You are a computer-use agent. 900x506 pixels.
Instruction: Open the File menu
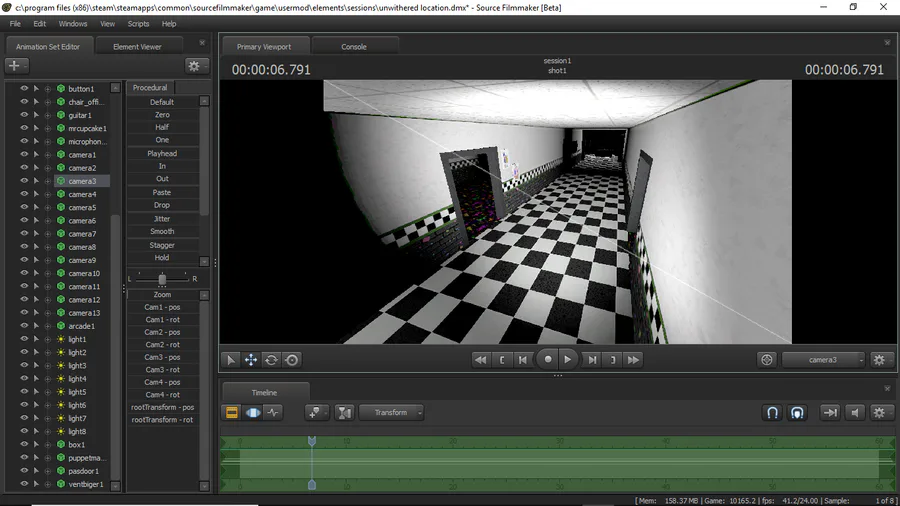point(15,24)
